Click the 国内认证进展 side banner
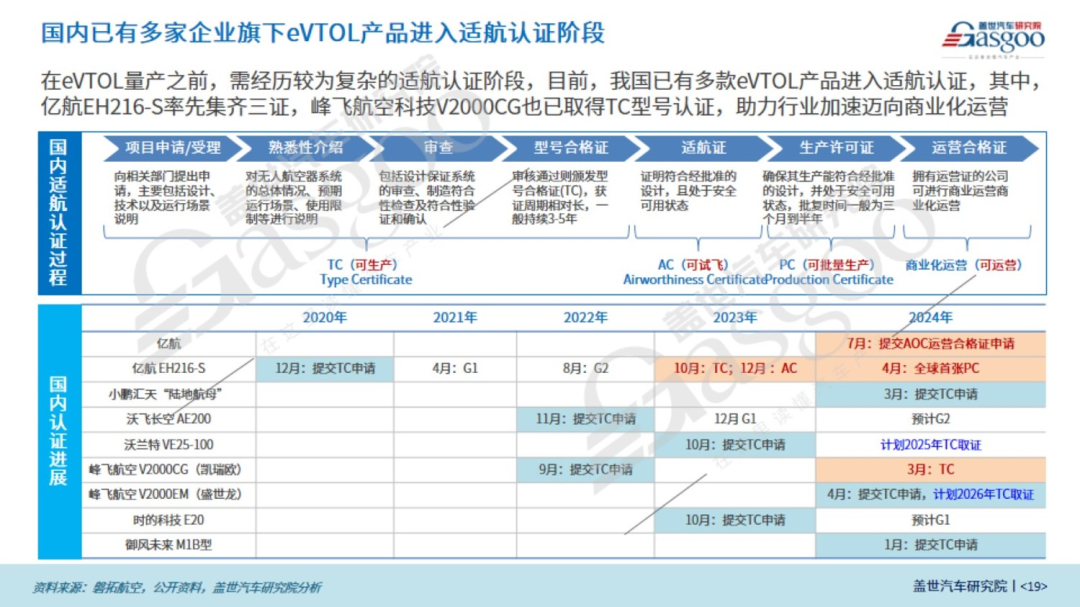The image size is (1080, 607). tap(59, 431)
